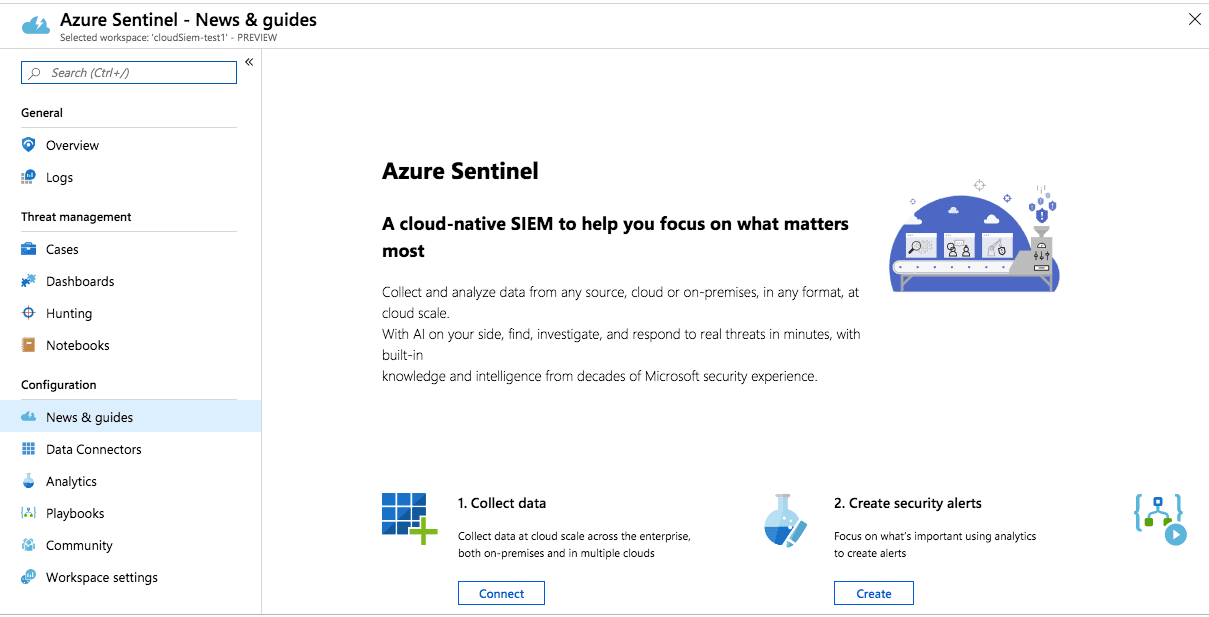Image resolution: width=1209 pixels, height=617 pixels.
Task: Click the Analytics flask icon
Action: (x=28, y=481)
